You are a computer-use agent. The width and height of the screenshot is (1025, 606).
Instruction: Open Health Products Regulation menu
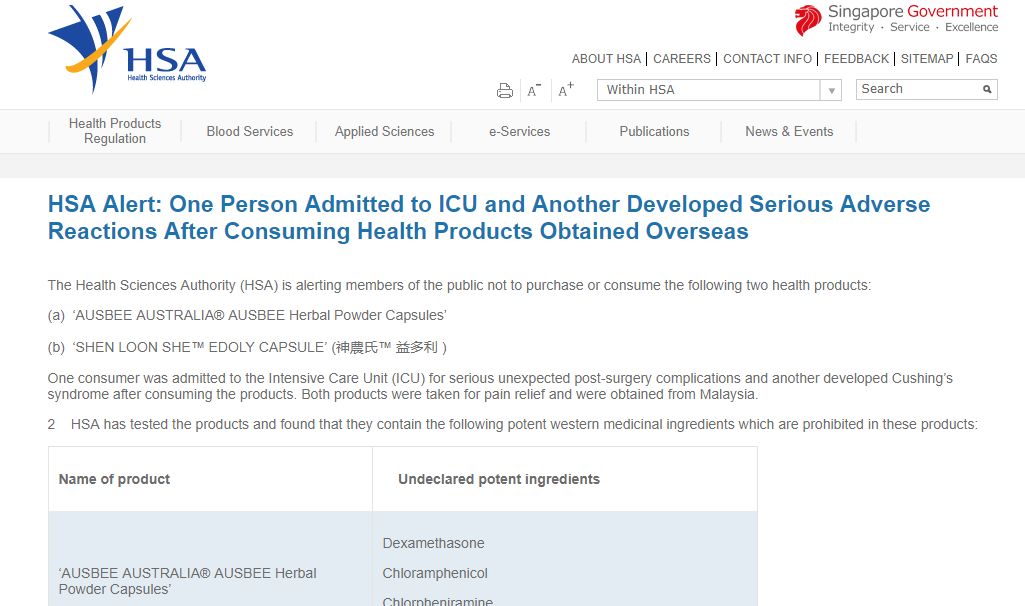tap(115, 131)
